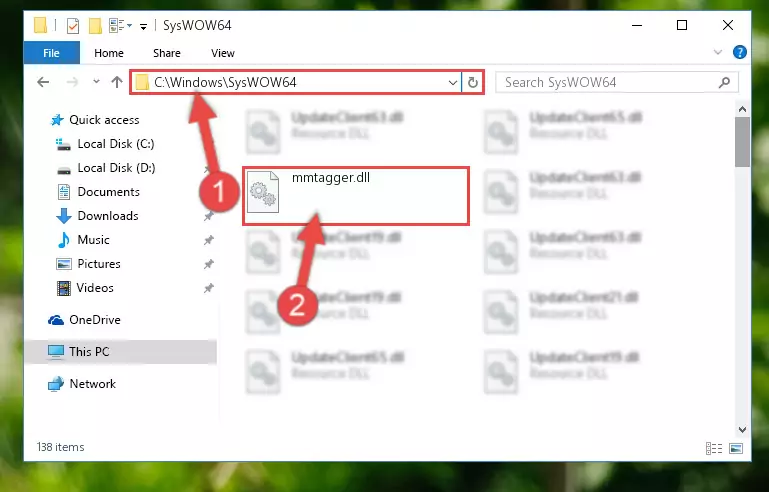Click the Documents icon in sidebar

[64, 192]
